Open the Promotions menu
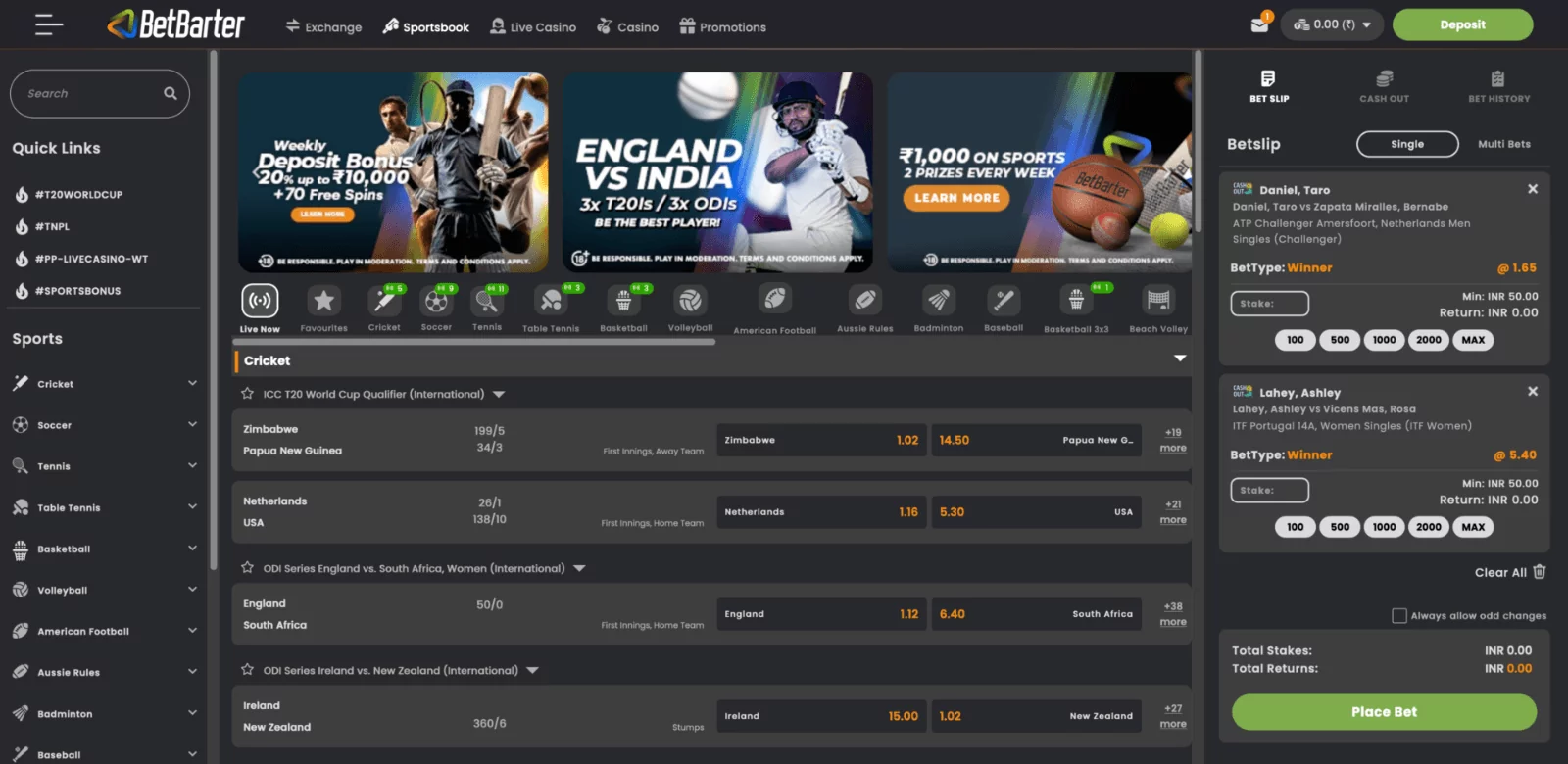Viewport: 1568px width, 764px height. point(722,27)
